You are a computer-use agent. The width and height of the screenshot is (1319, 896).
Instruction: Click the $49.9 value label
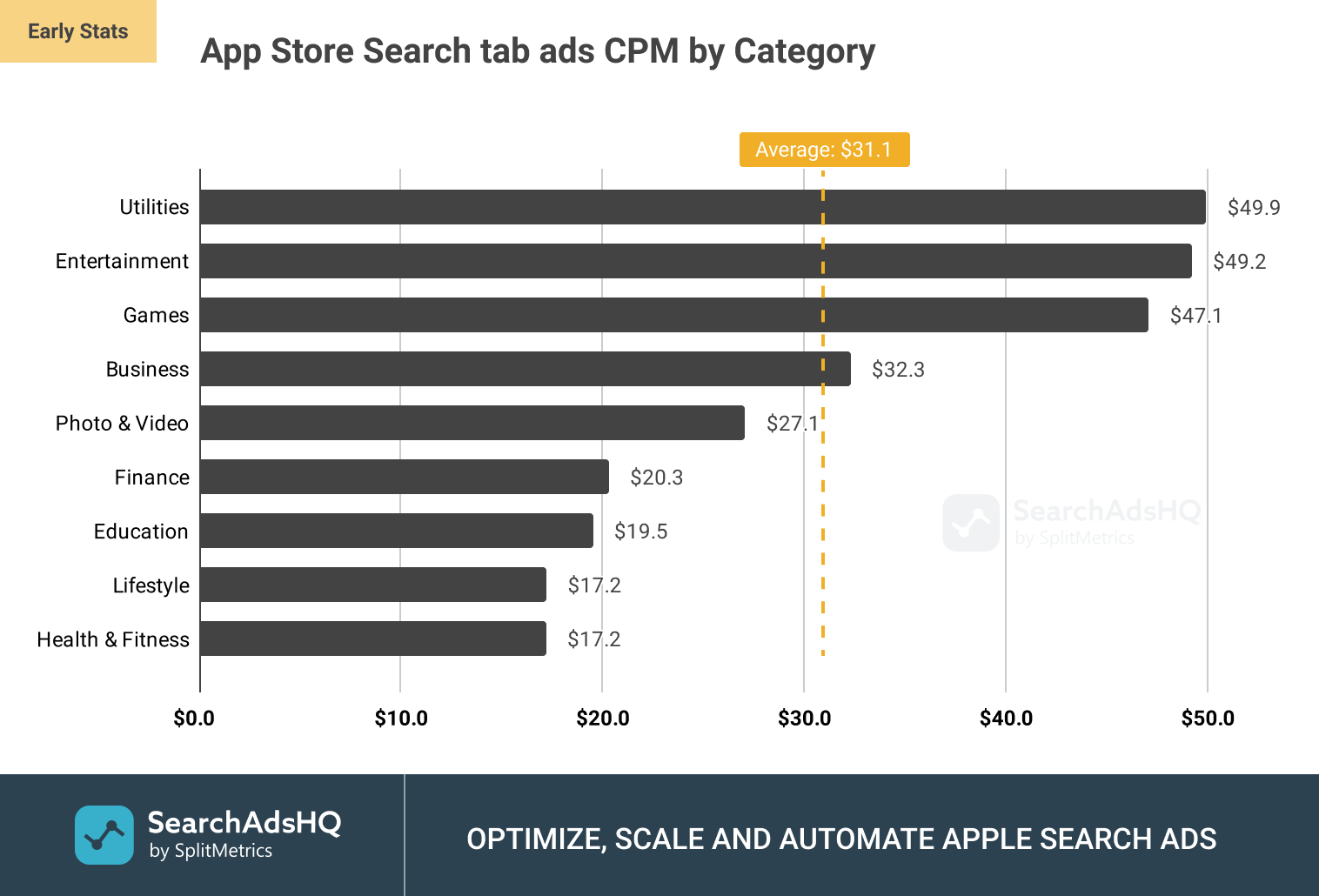1254,208
